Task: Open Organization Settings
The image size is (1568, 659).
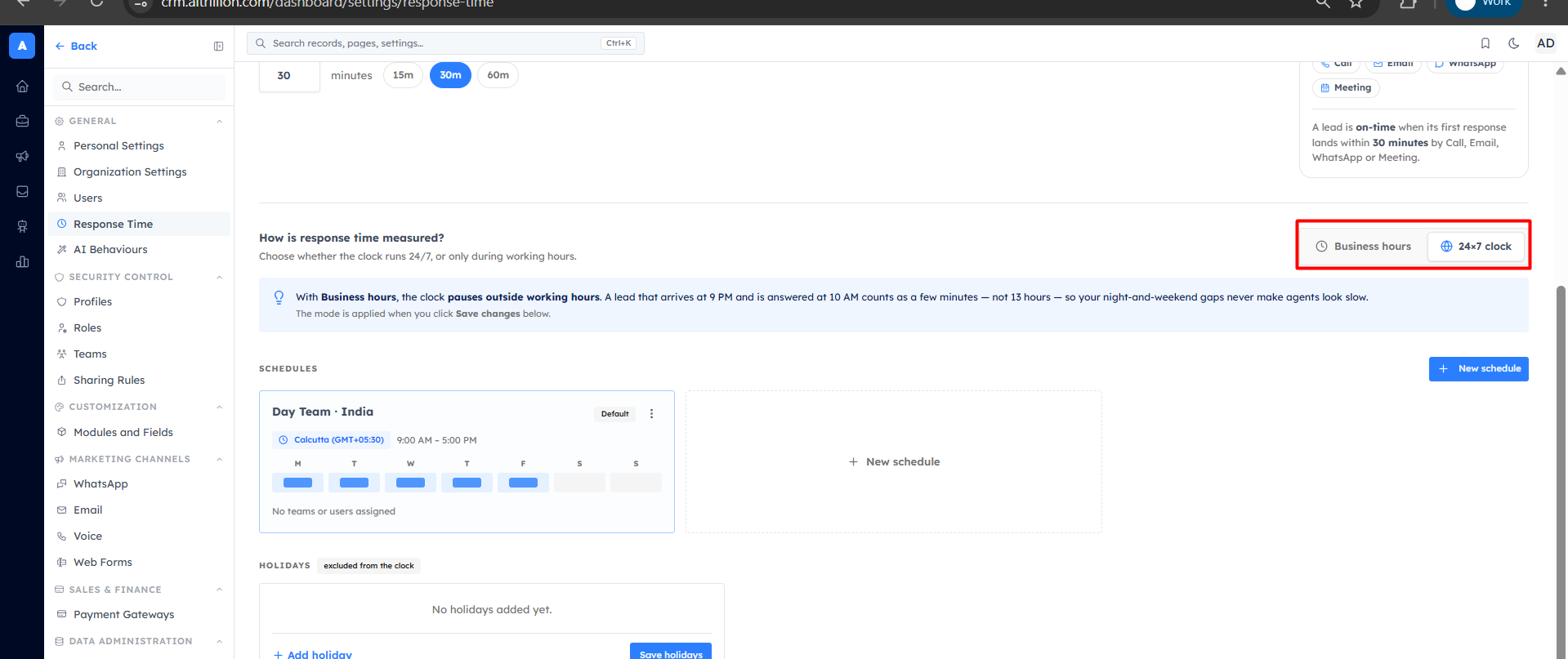Action: click(139, 172)
